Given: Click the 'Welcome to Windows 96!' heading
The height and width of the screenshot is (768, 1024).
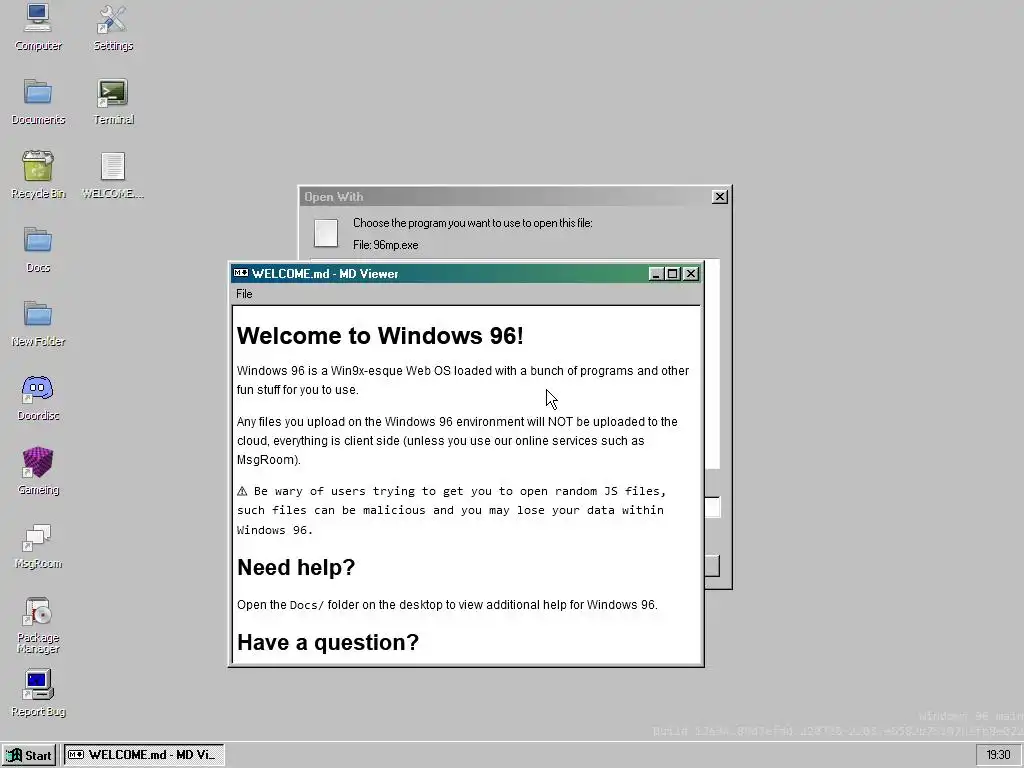Looking at the screenshot, I should 380,336.
